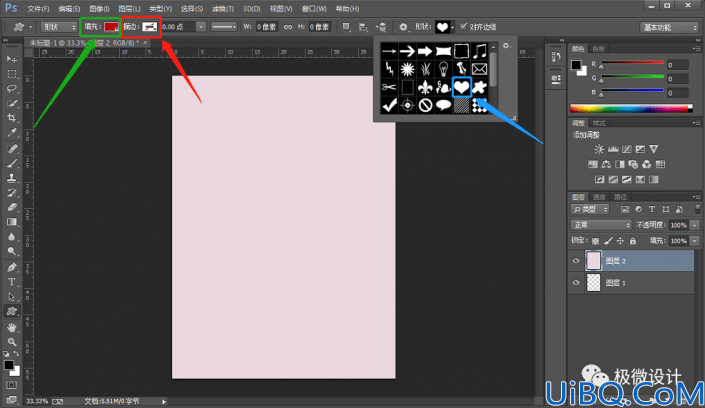705x408 pixels.
Task: Choose the fleur-de-lis shape
Action: 425,87
